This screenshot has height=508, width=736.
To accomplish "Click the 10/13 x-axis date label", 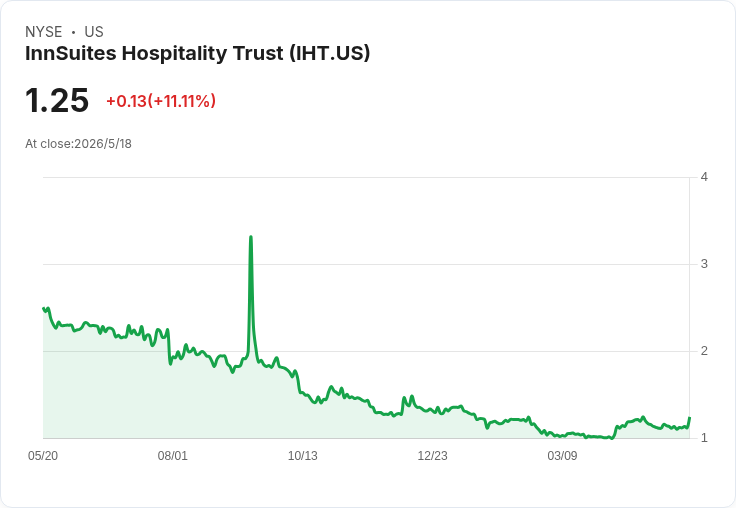I will click(302, 456).
